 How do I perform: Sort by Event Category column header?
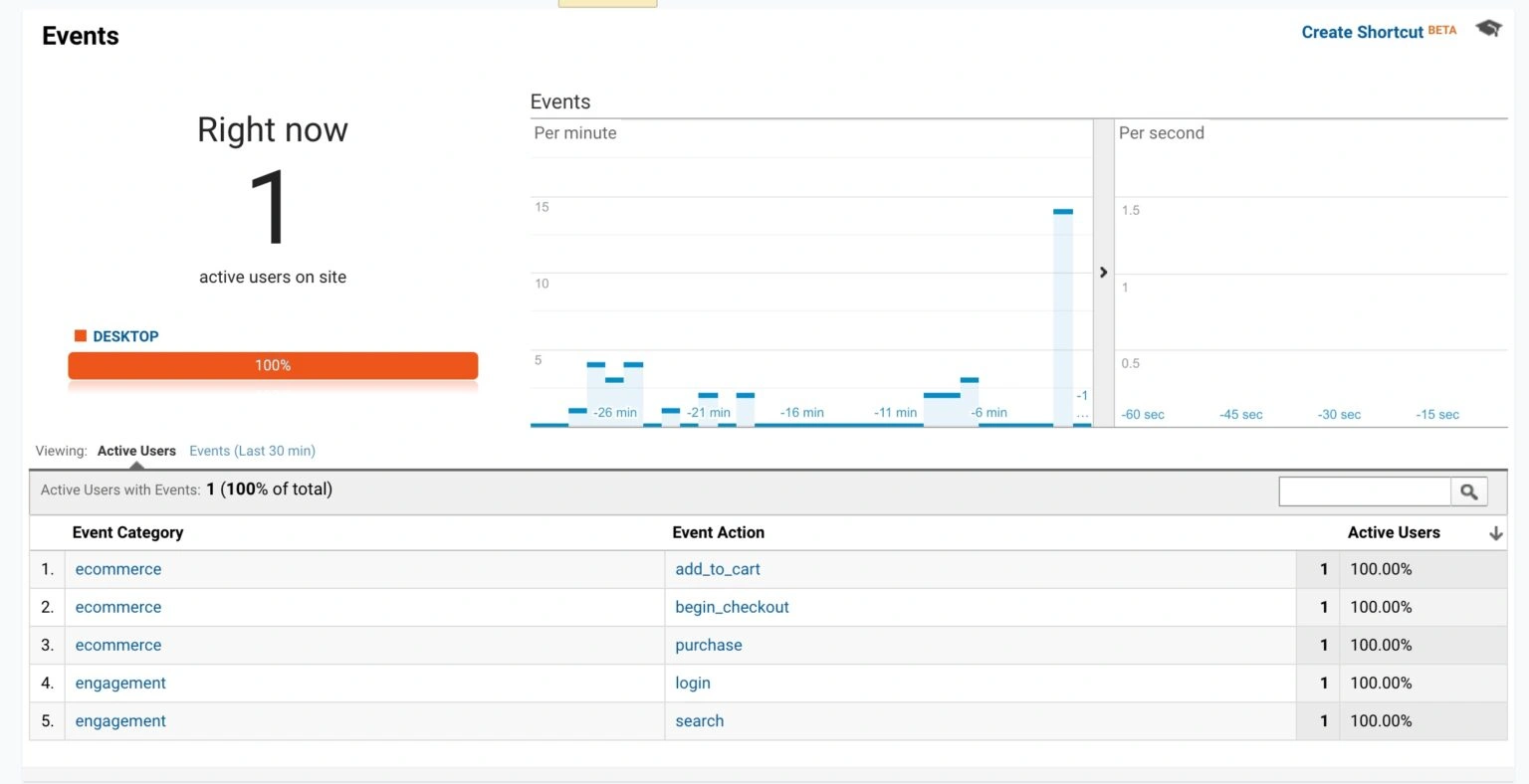pyautogui.click(x=127, y=532)
